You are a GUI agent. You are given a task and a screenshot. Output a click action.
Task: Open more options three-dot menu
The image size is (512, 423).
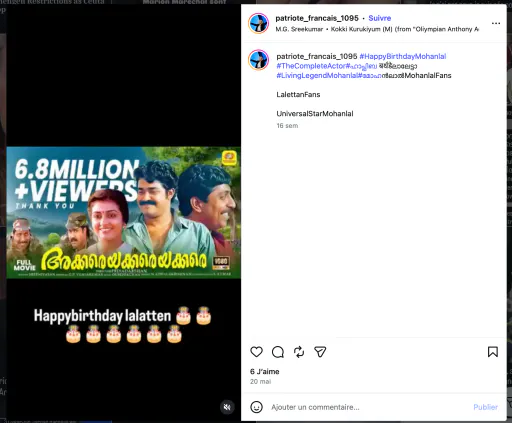coord(496,23)
